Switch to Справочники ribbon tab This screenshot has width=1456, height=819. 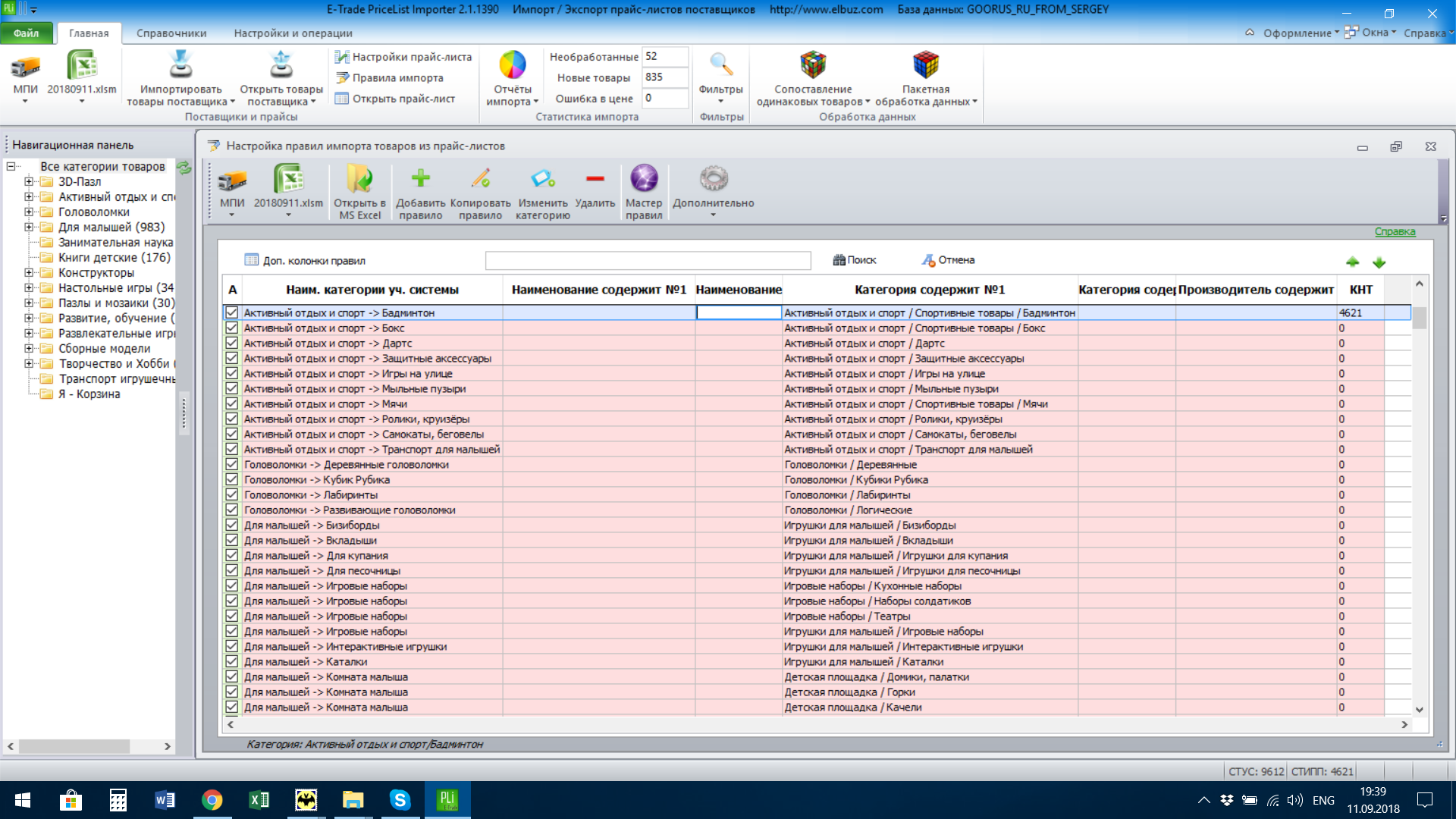click(x=171, y=33)
